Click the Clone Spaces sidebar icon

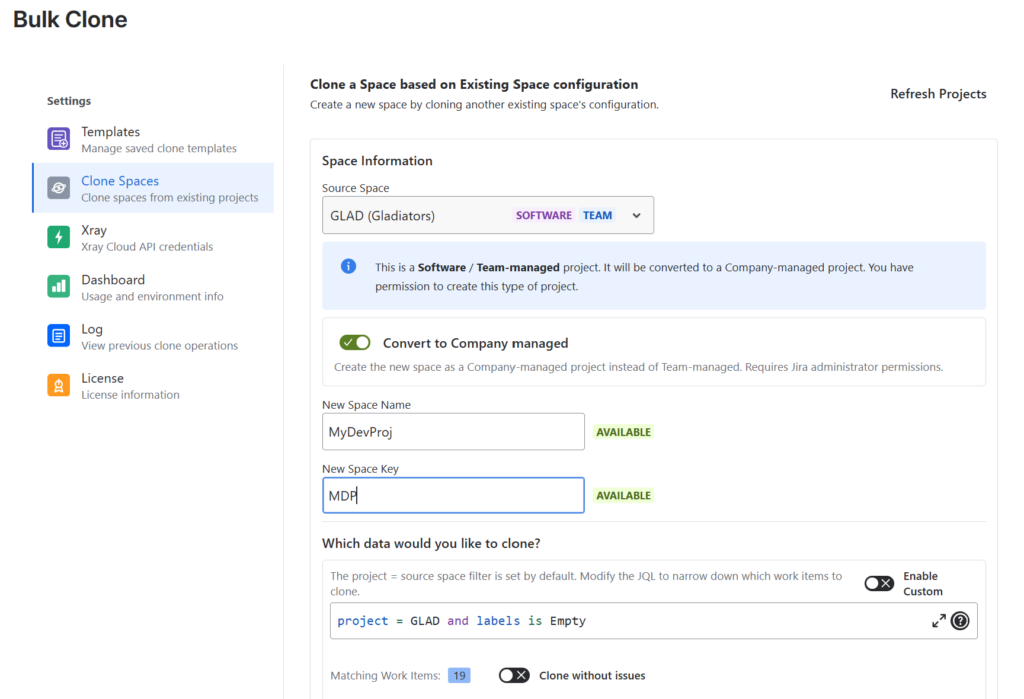(x=59, y=188)
